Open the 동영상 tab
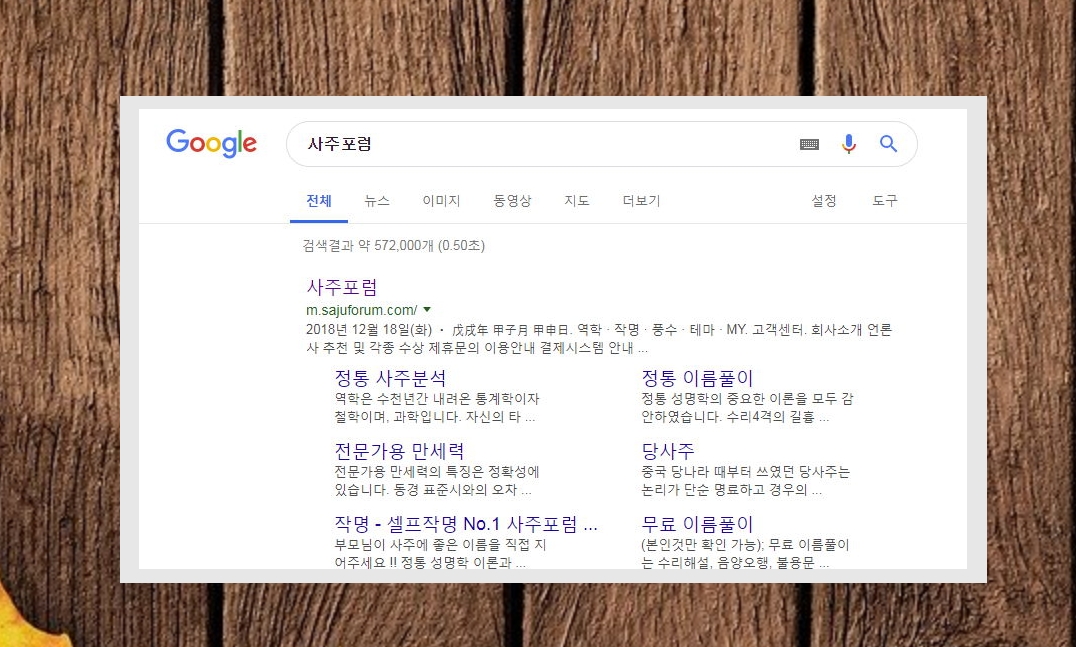This screenshot has height=647, width=1076. pos(512,201)
